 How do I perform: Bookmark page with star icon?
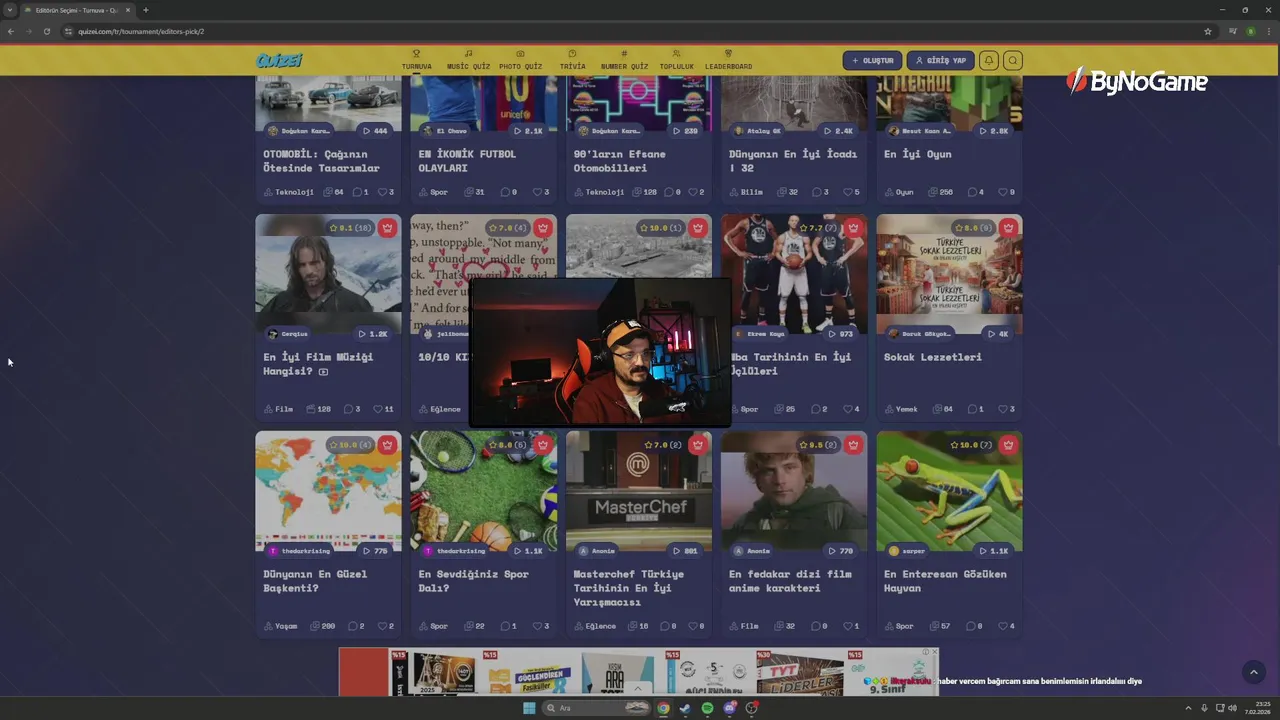click(1208, 31)
